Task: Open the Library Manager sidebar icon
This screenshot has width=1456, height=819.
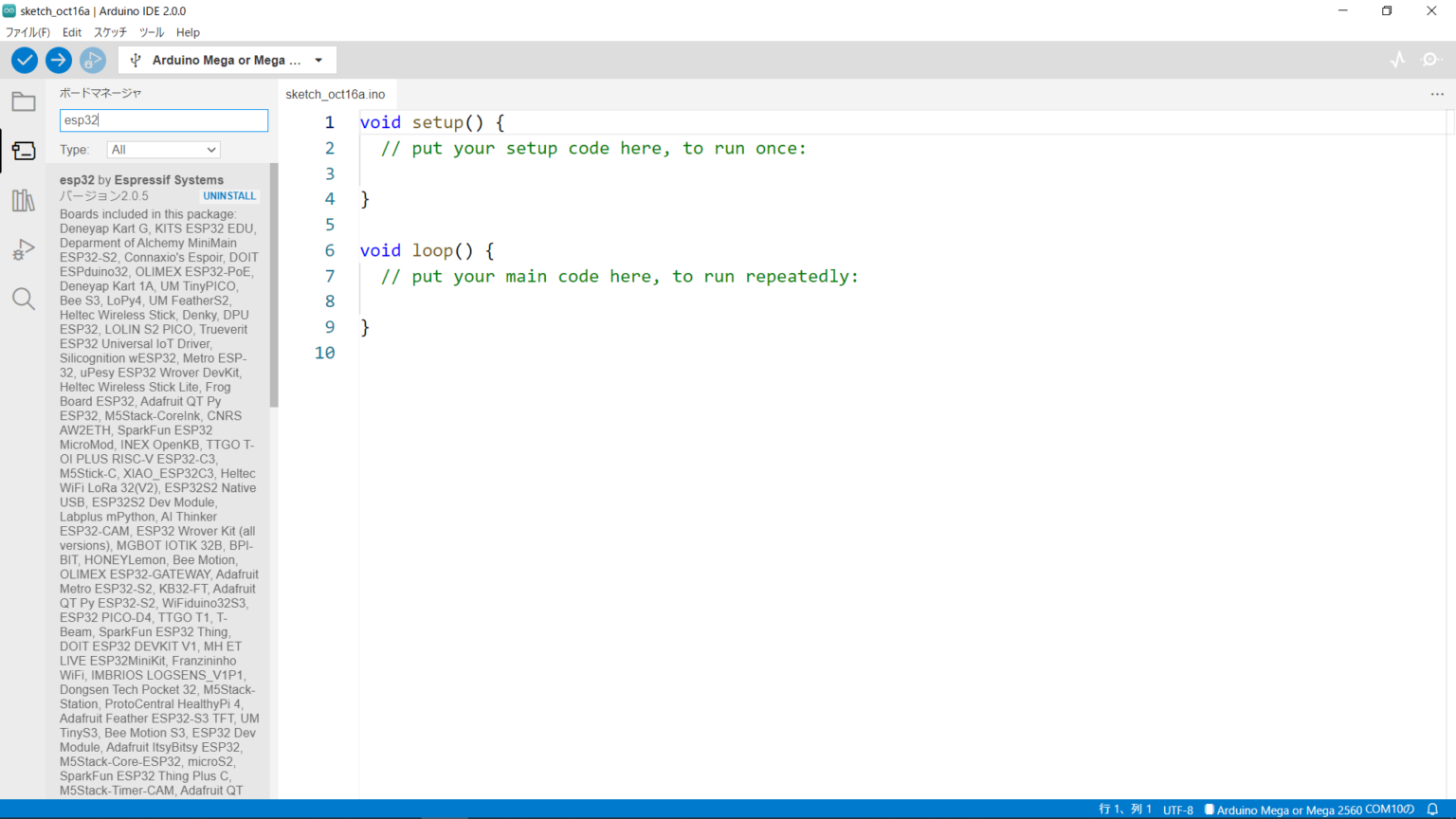Action: pyautogui.click(x=24, y=200)
